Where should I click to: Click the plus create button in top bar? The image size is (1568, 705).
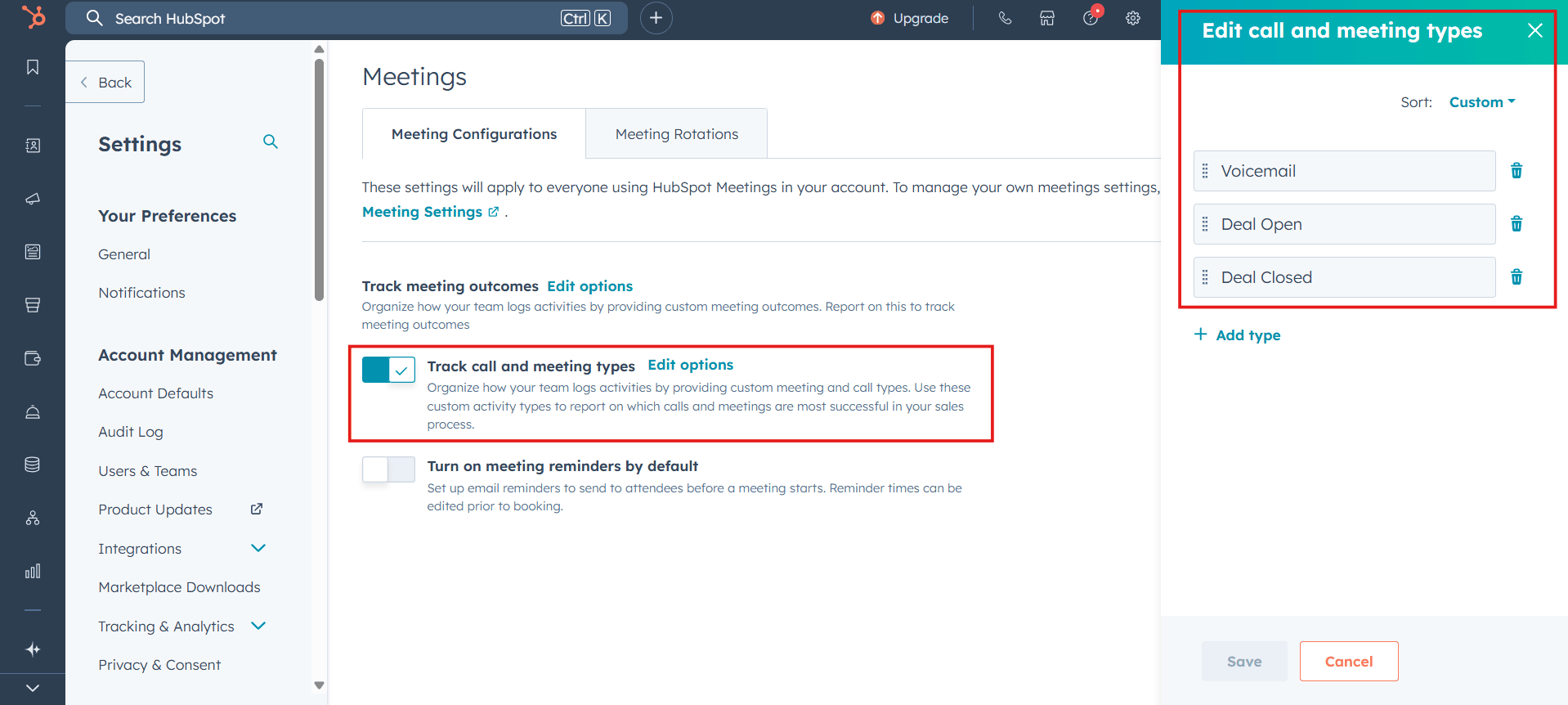click(656, 18)
